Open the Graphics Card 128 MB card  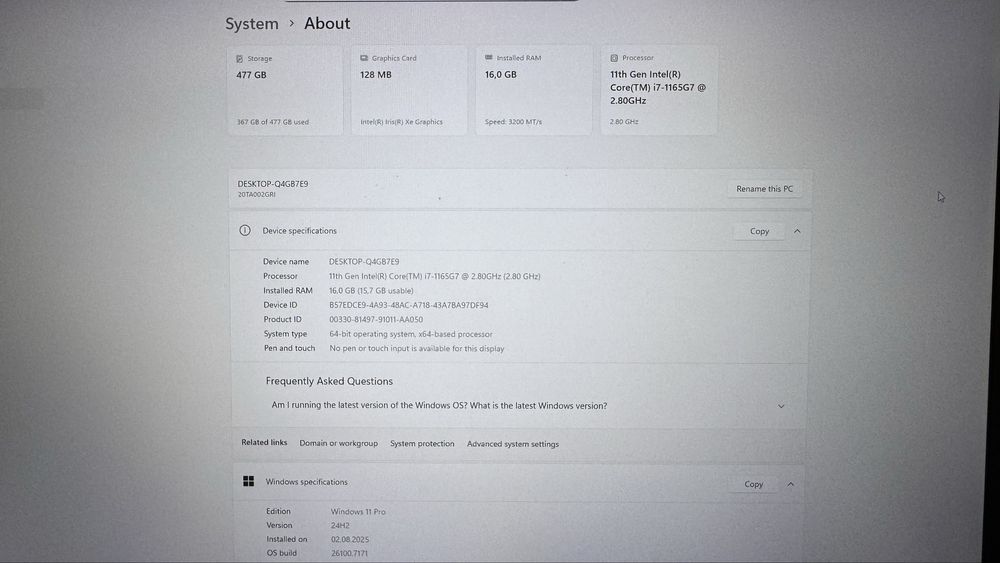pyautogui.click(x=409, y=90)
